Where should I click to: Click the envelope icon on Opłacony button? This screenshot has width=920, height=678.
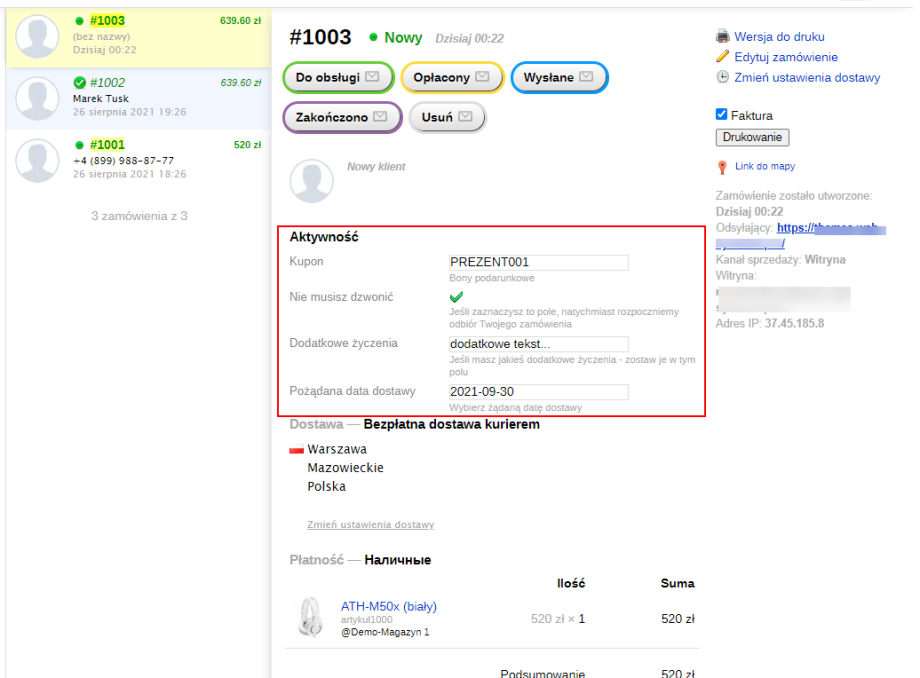[x=482, y=77]
